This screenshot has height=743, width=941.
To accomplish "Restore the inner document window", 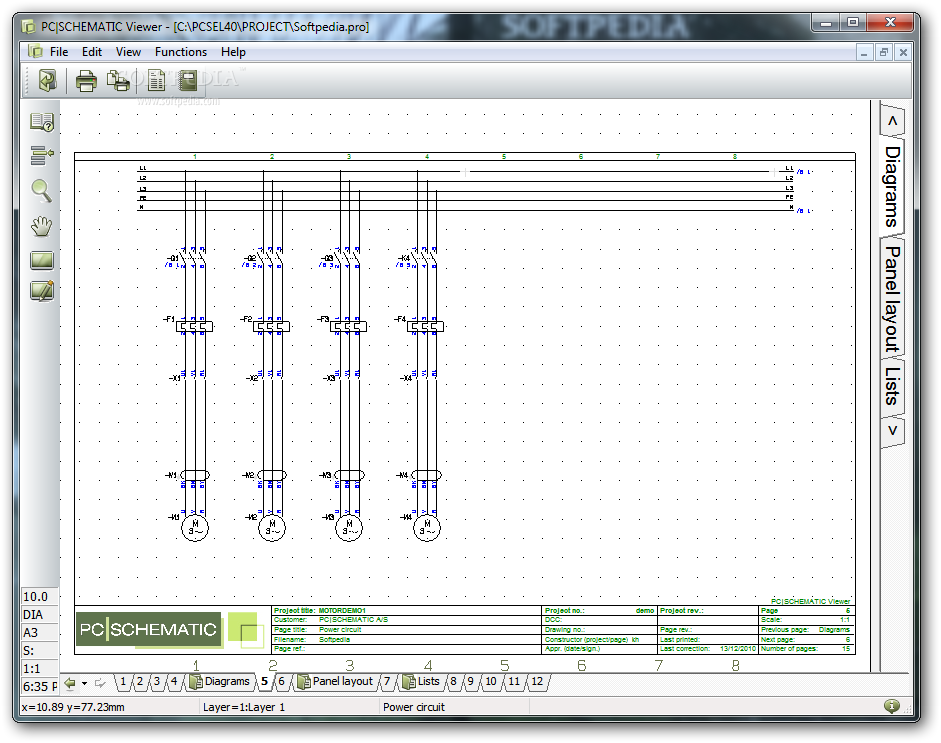I will (883, 53).
